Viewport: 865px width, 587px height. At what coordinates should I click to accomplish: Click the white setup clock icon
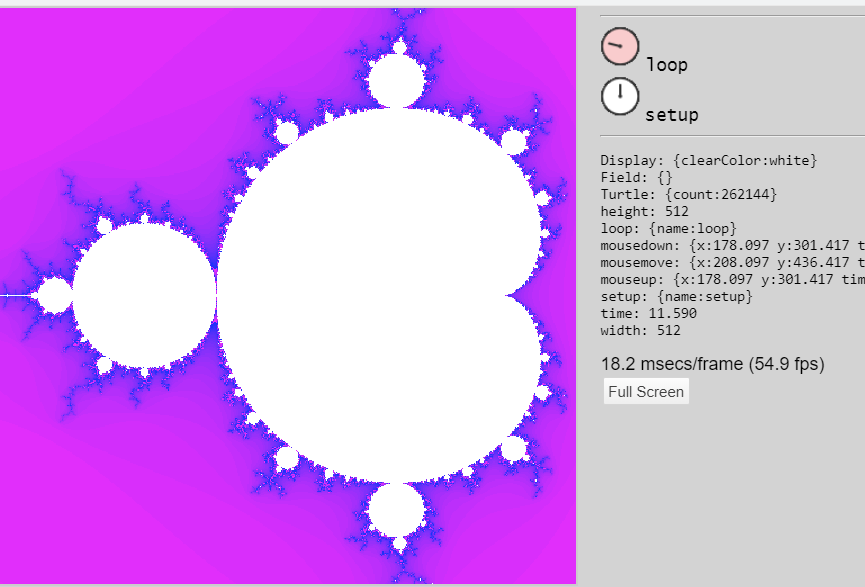(619, 97)
